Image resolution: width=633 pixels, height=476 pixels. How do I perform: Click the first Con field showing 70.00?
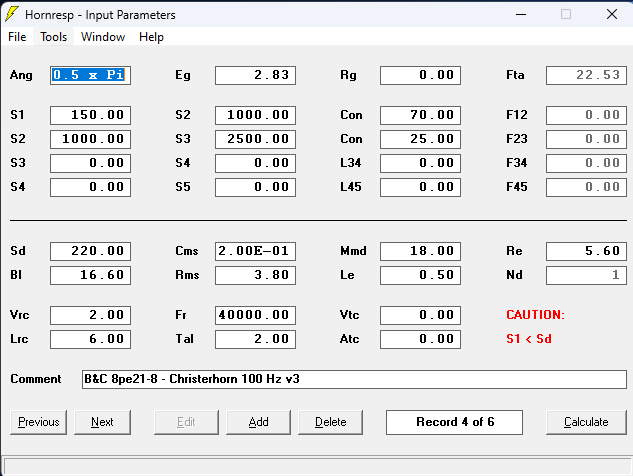(420, 115)
